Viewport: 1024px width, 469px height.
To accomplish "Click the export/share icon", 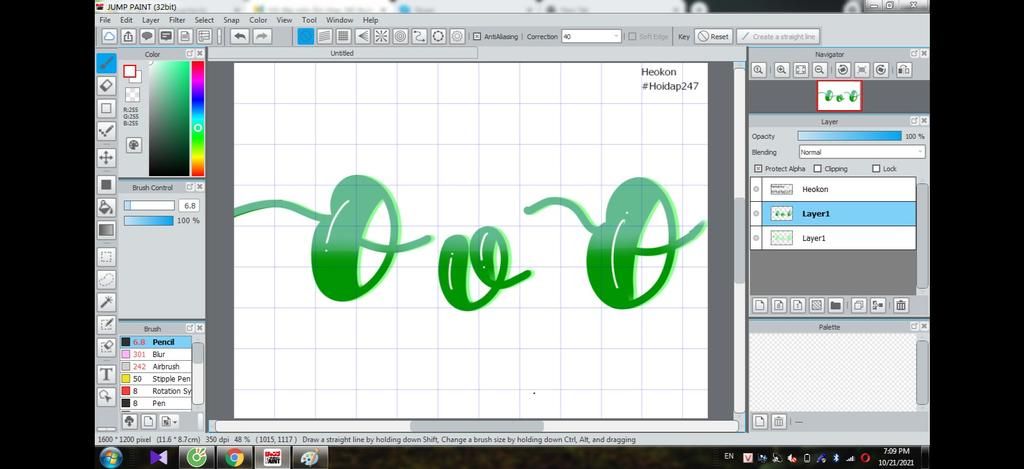I will (129, 37).
